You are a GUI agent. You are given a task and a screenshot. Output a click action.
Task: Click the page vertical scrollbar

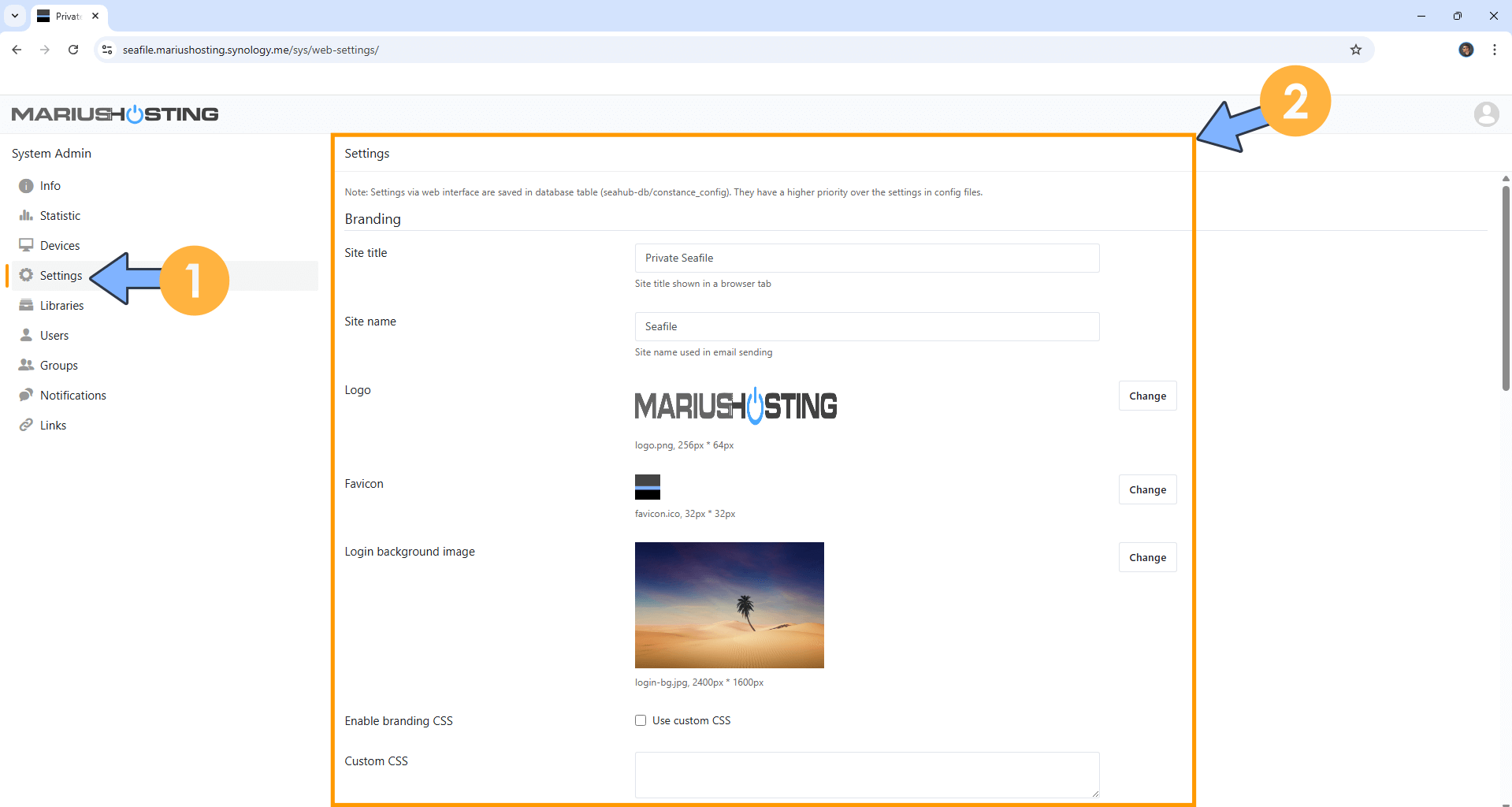point(1506,288)
